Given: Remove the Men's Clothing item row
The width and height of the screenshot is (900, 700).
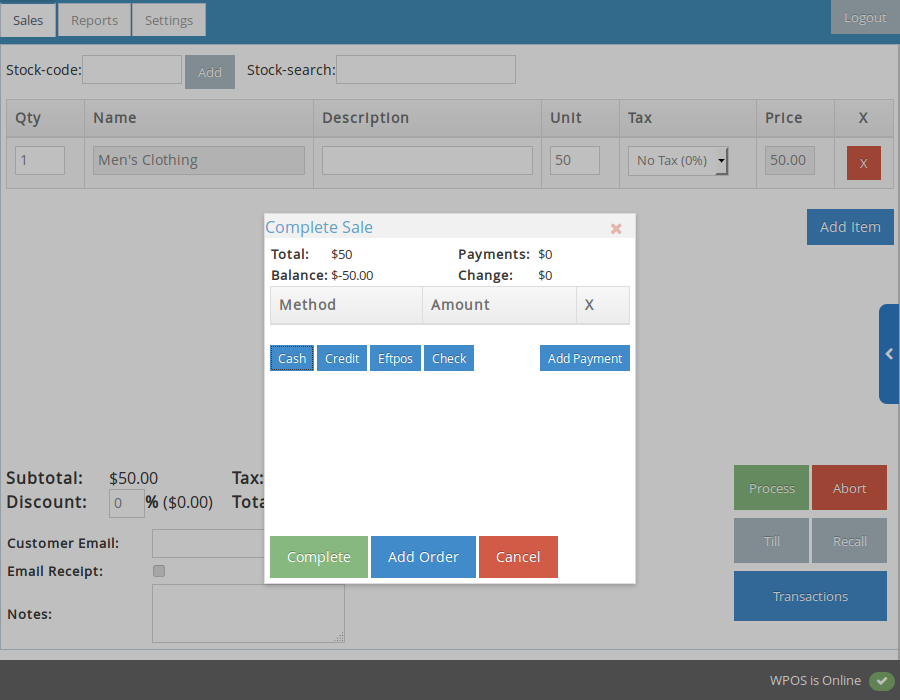Looking at the screenshot, I should click(863, 163).
